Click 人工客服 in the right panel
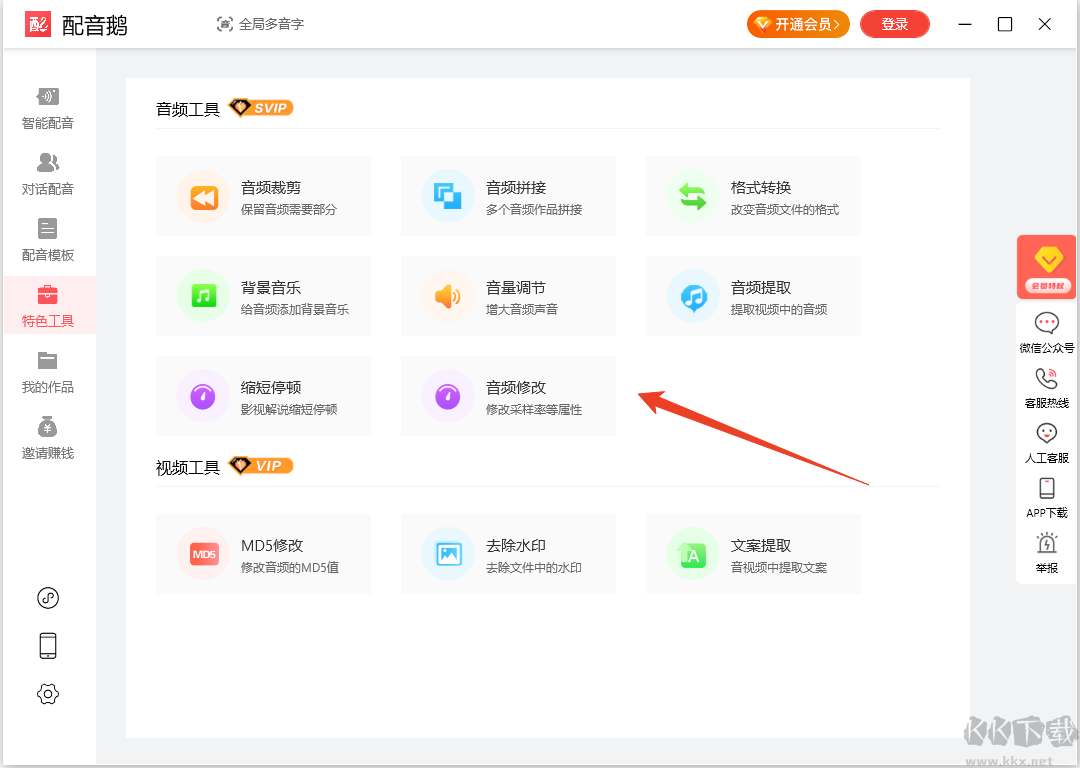The height and width of the screenshot is (768, 1080). coord(1046,443)
